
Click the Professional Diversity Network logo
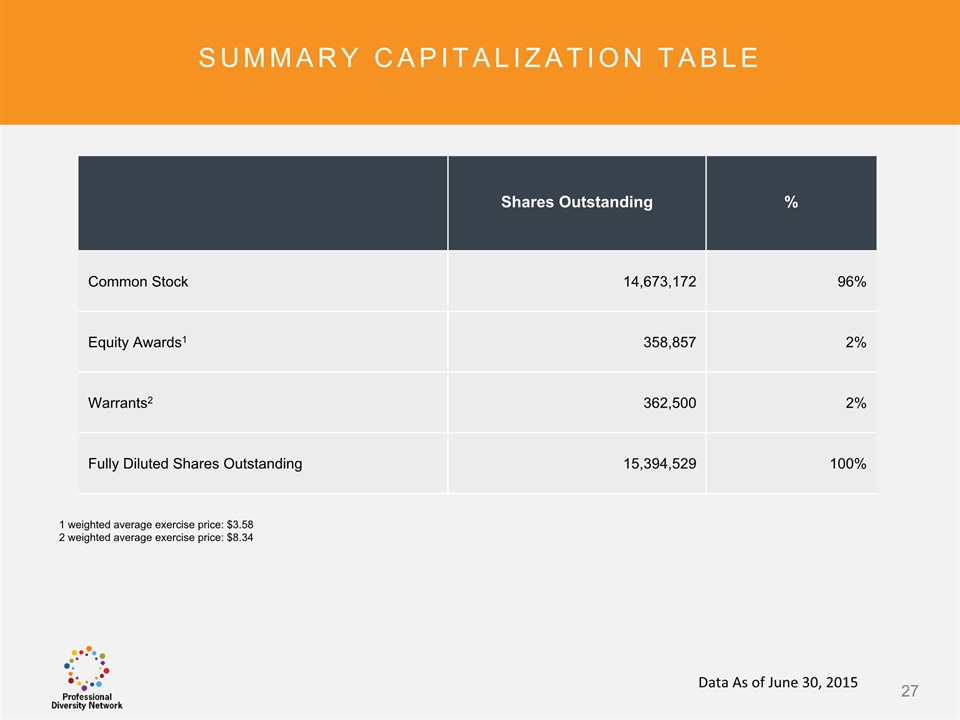coord(87,678)
